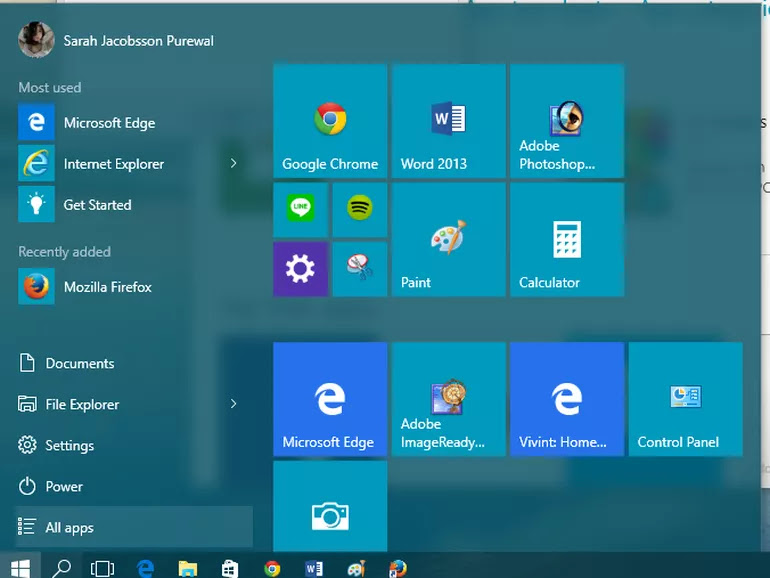Open the Google Chrome tile
The height and width of the screenshot is (578, 770).
[x=330, y=121]
